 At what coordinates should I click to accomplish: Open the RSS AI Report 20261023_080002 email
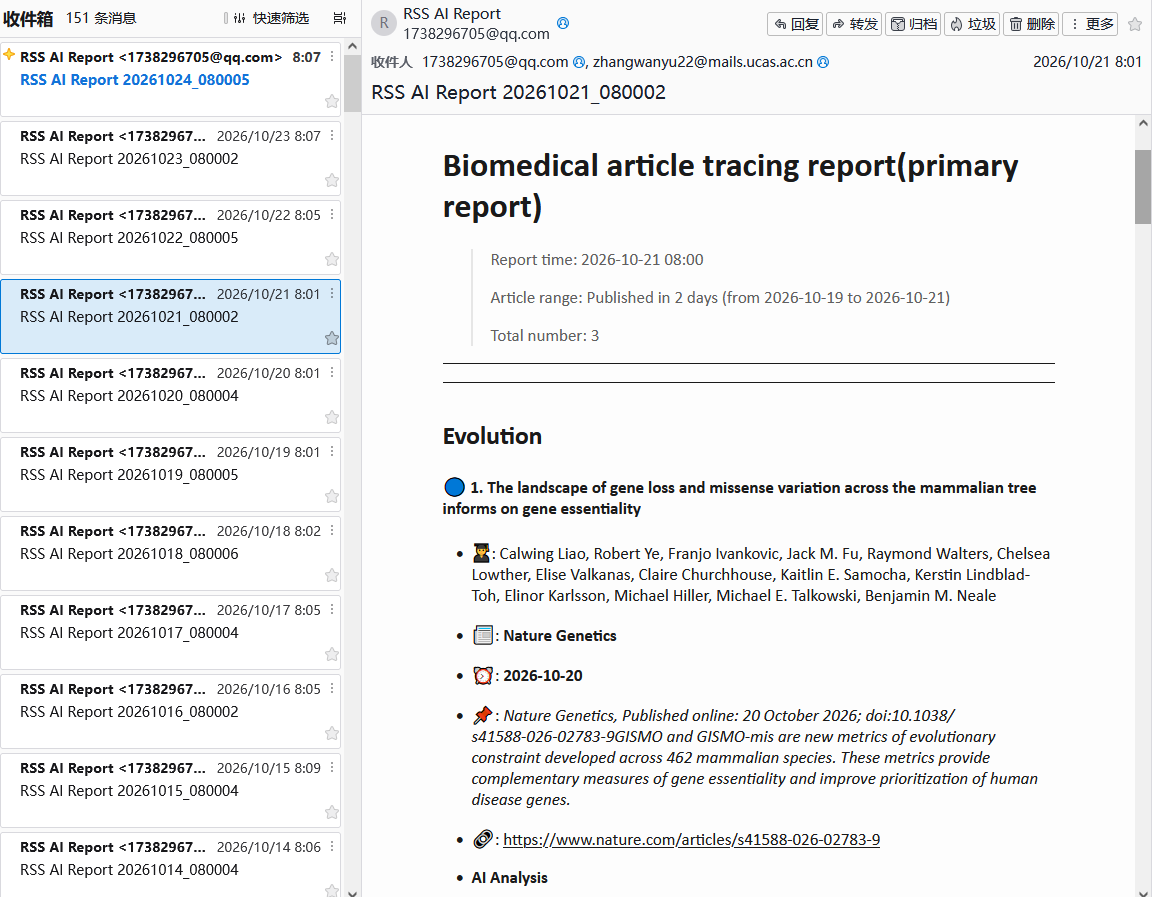pos(170,158)
